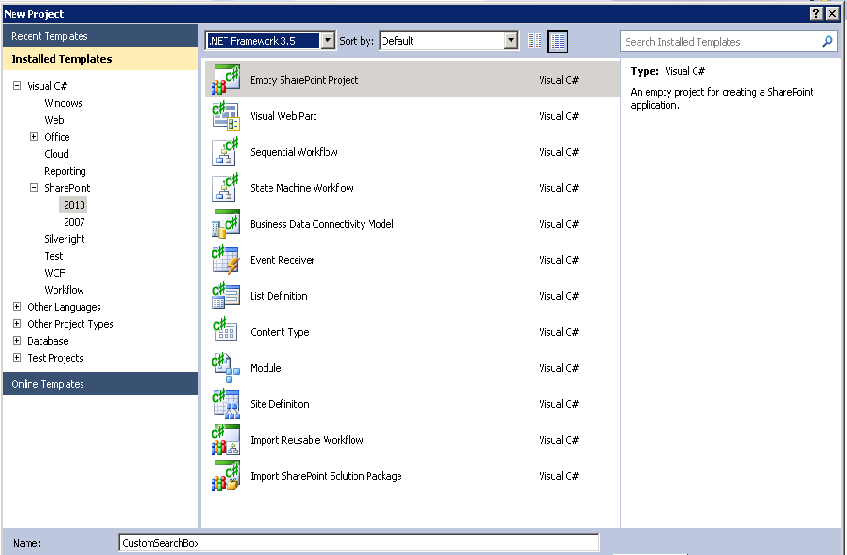Expand the Other Languages node
Image resolution: width=847 pixels, height=555 pixels.
pos(17,307)
